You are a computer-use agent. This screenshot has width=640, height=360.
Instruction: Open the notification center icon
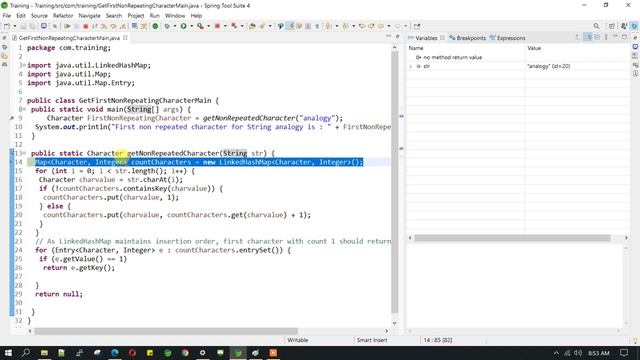pos(624,353)
